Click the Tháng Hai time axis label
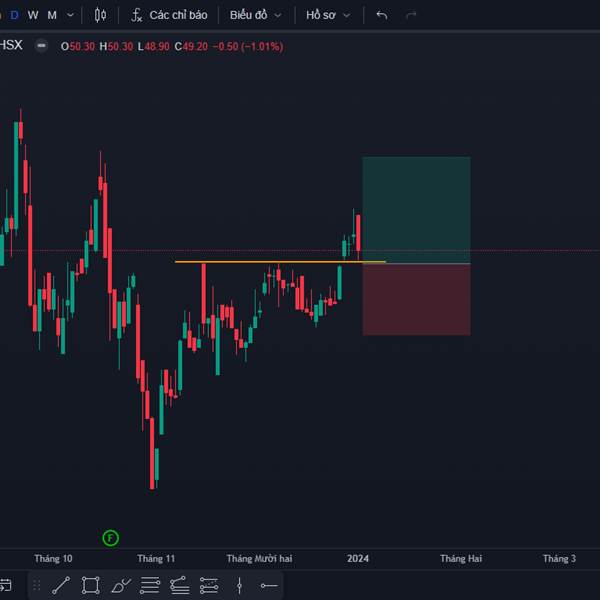This screenshot has width=600, height=600. pos(461,559)
